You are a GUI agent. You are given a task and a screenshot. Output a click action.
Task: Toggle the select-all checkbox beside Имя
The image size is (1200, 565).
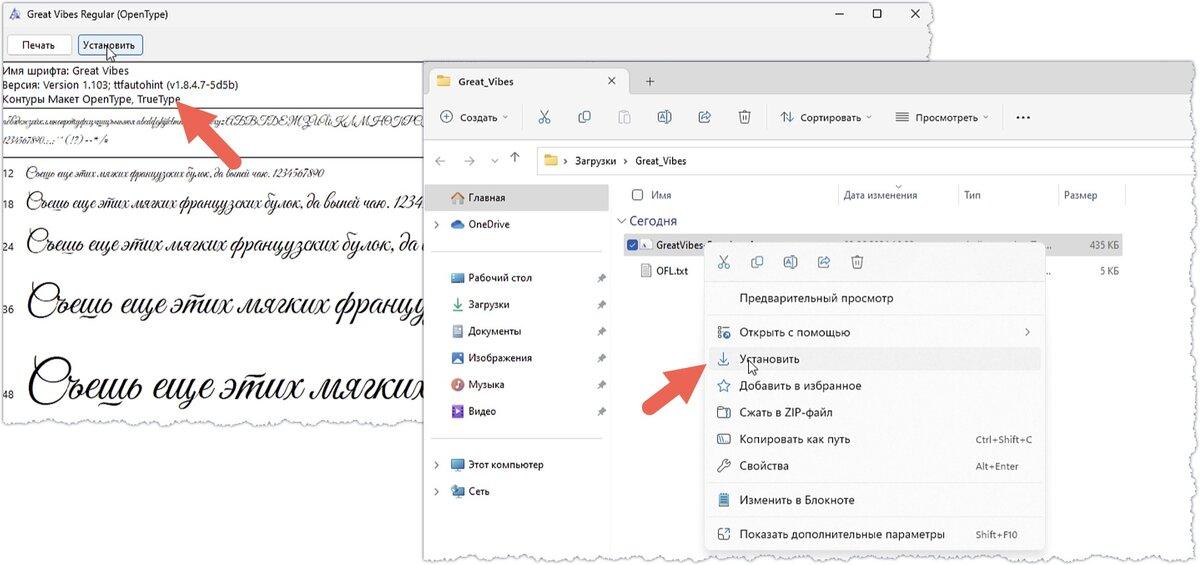click(x=637, y=195)
